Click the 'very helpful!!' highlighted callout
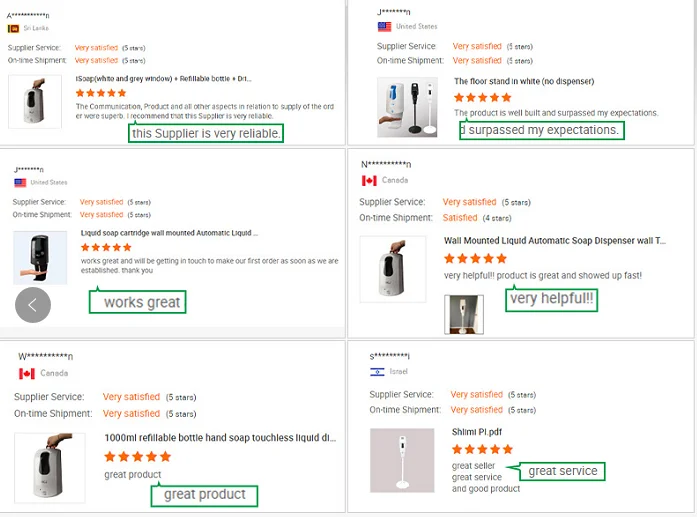 tap(551, 298)
